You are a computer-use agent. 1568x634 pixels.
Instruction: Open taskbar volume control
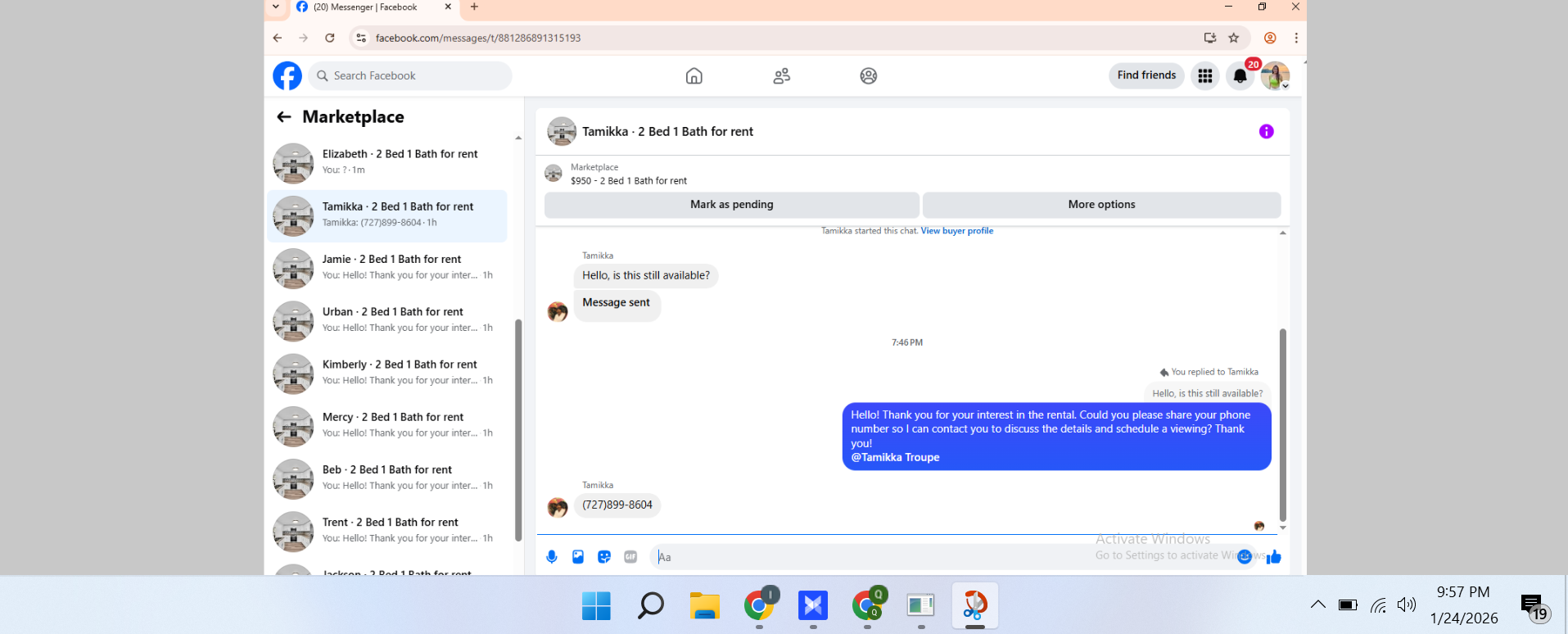click(1407, 605)
